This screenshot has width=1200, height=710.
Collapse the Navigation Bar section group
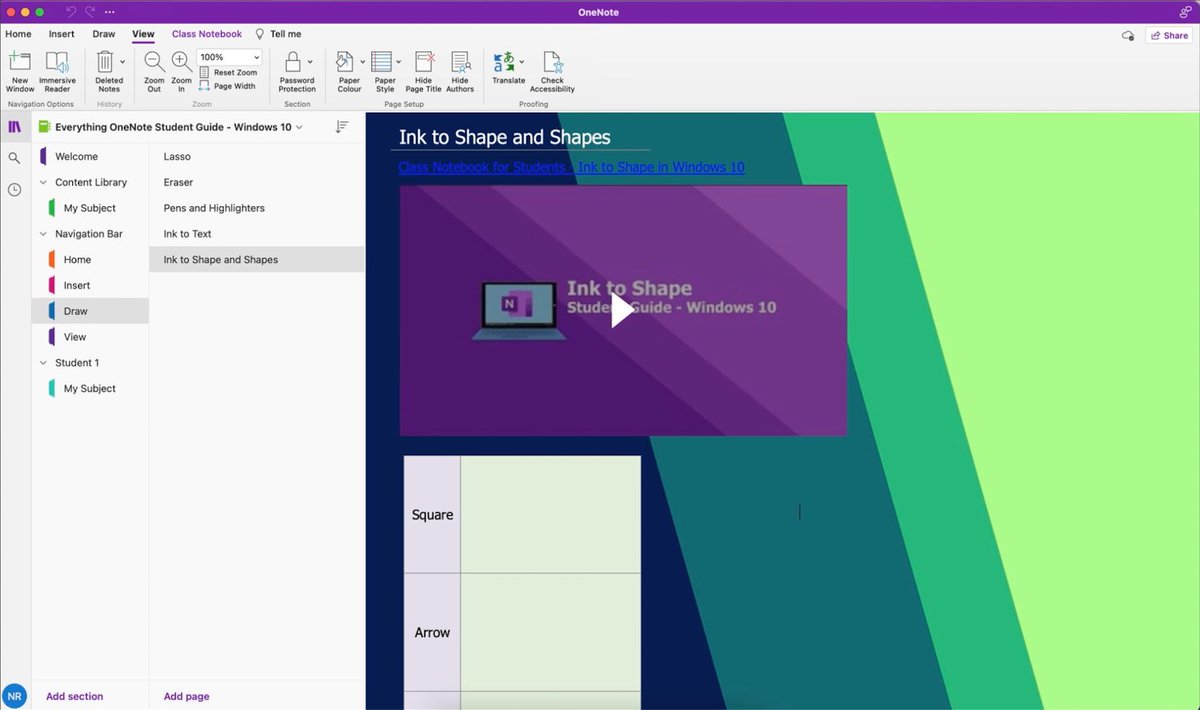[43, 234]
